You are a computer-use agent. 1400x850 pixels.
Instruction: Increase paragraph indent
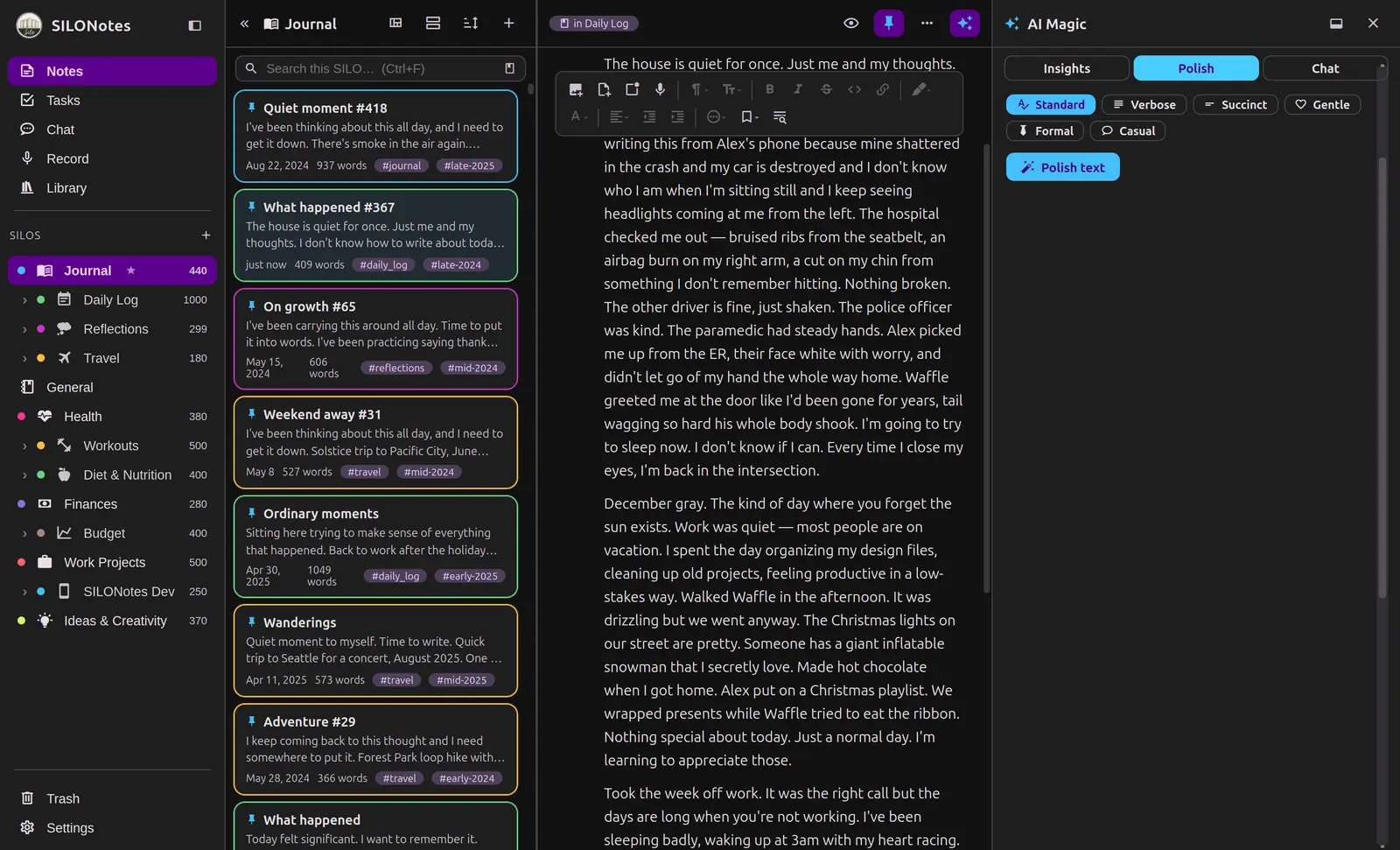677,116
